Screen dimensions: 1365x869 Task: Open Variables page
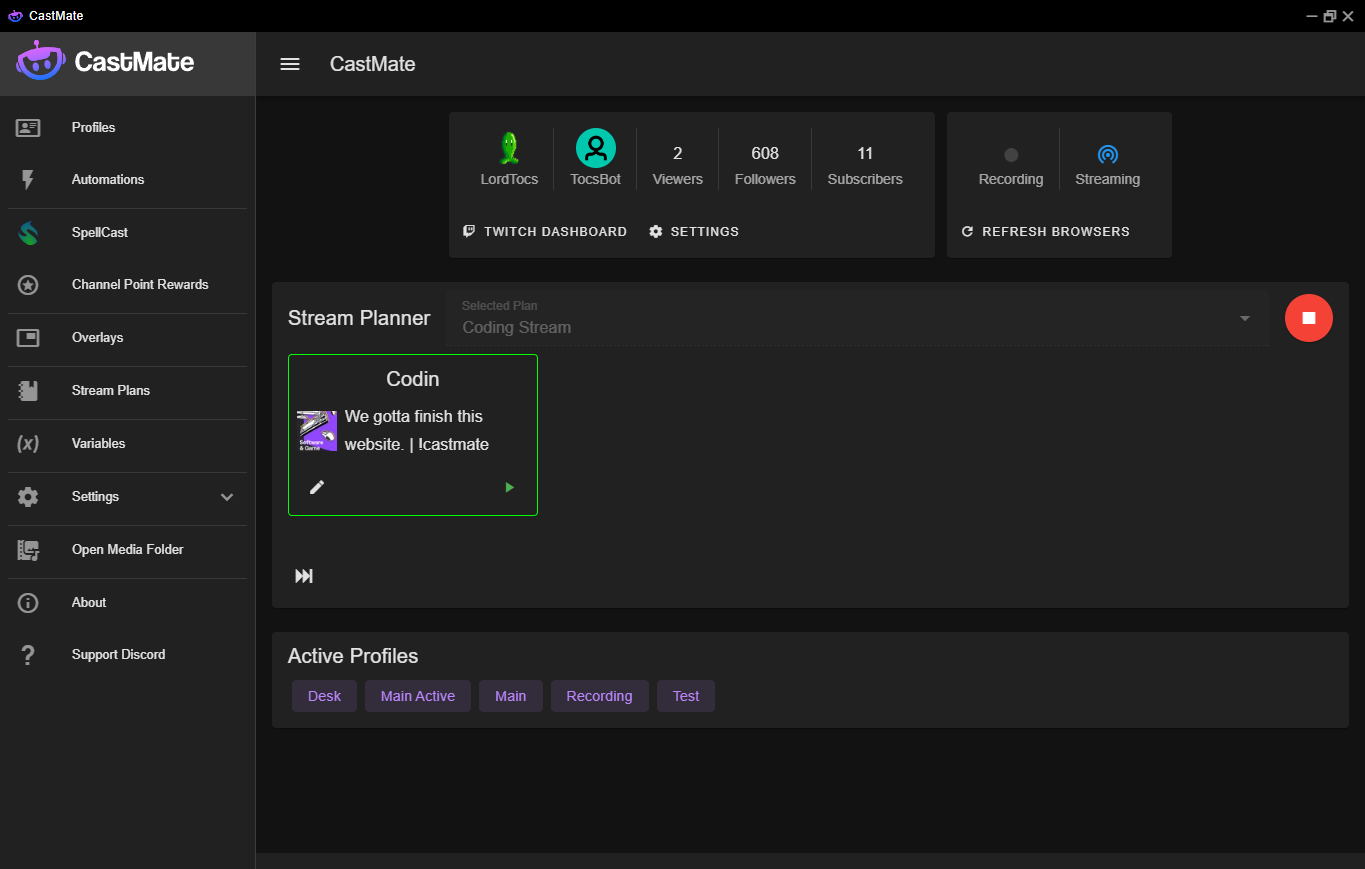click(x=127, y=444)
